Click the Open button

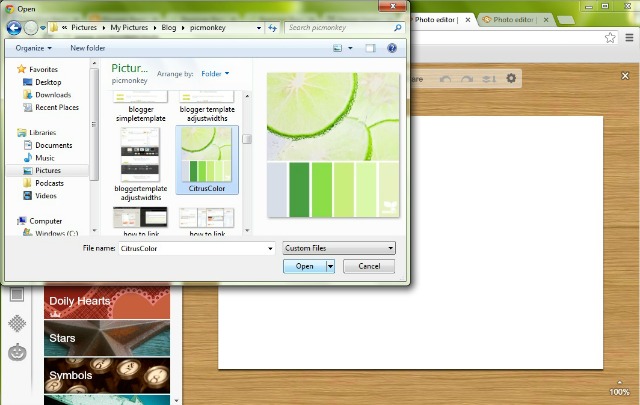(x=305, y=266)
